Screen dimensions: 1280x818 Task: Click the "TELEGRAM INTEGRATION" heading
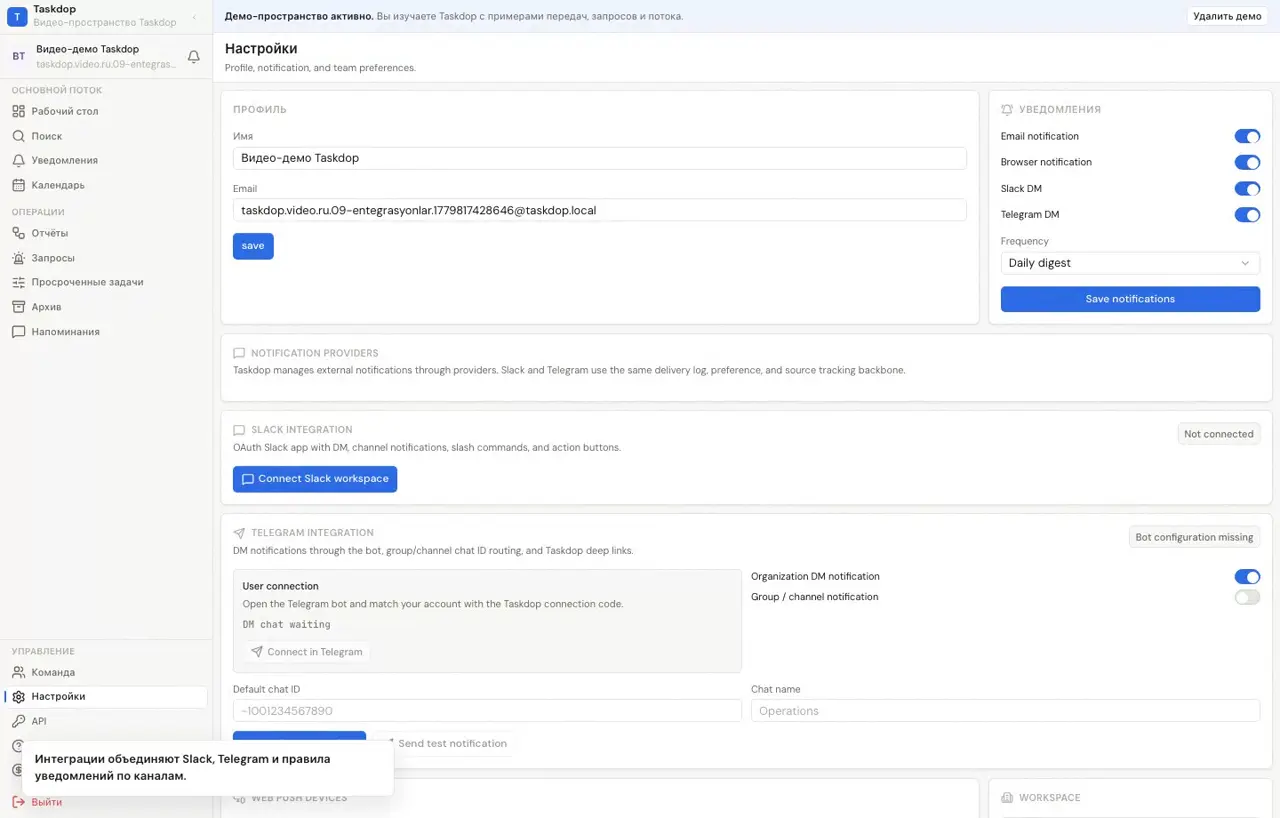point(312,533)
